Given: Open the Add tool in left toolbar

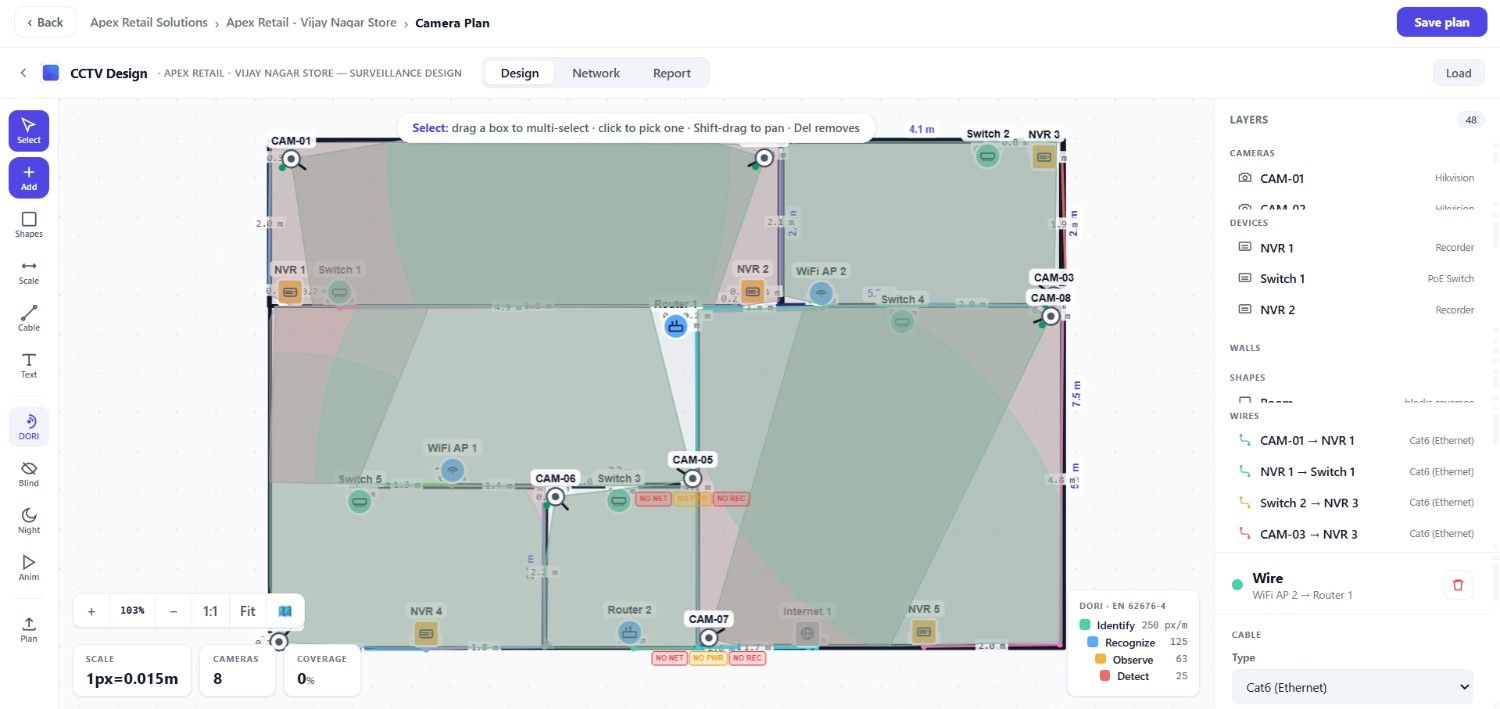Looking at the screenshot, I should click(x=29, y=177).
